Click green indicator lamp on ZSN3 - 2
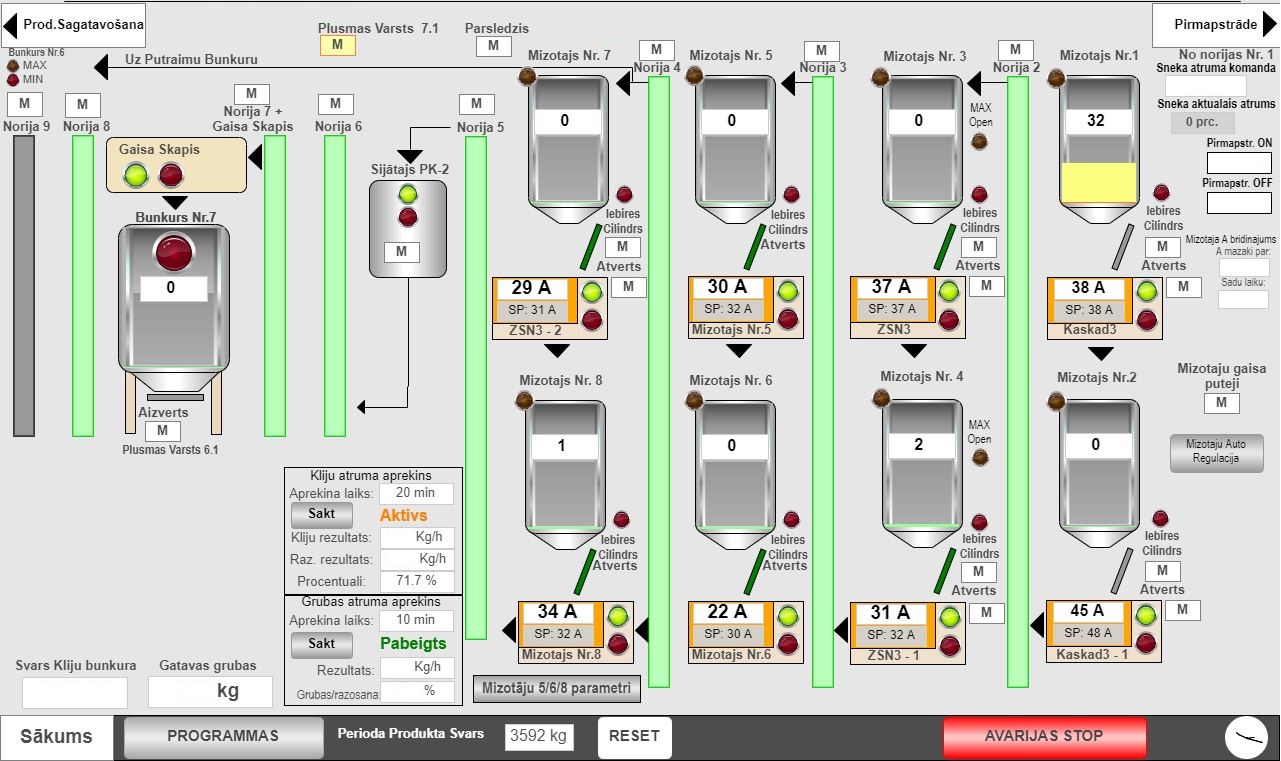Screen dimensions: 1281x761 (591, 292)
